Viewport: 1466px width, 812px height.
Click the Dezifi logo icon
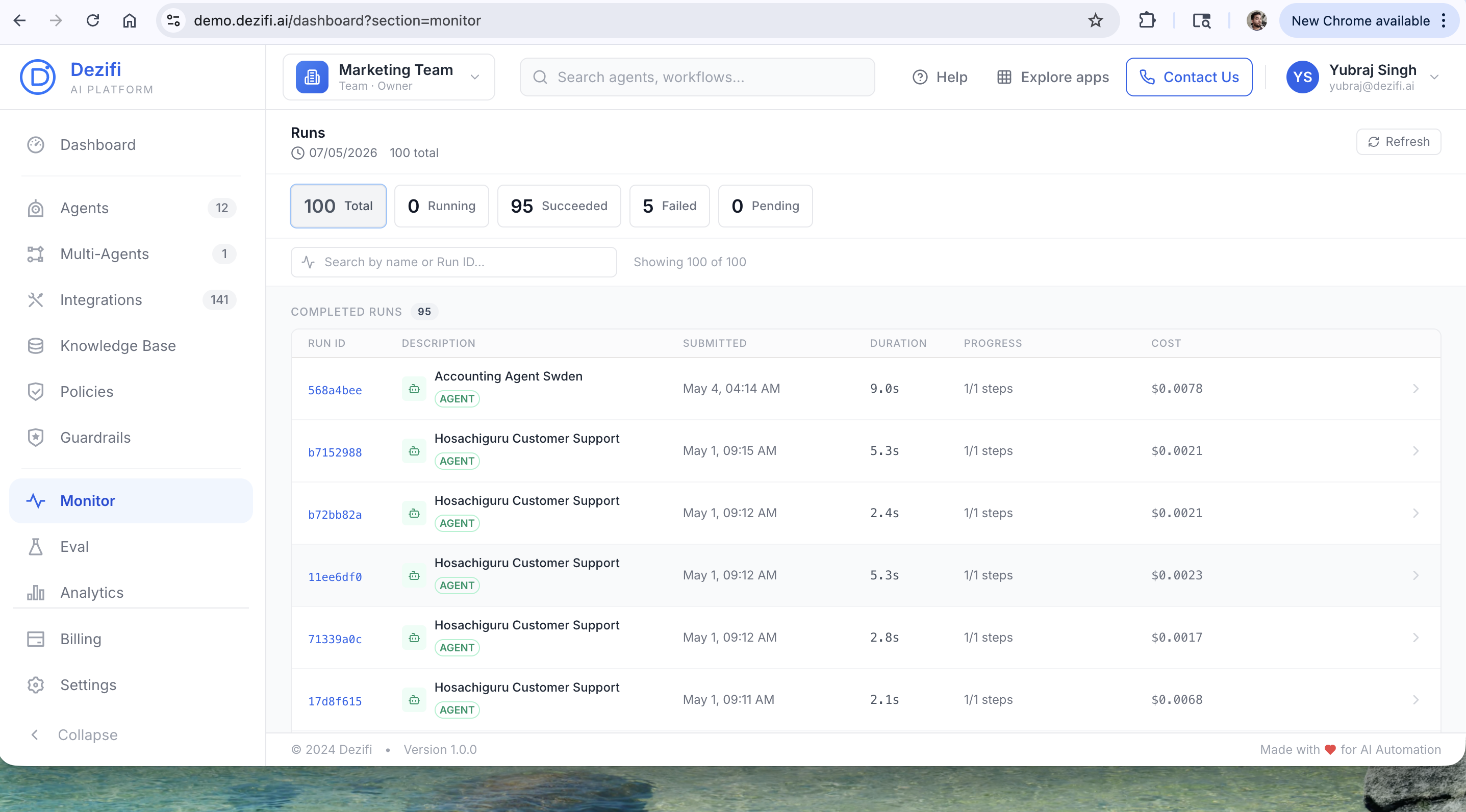tap(38, 77)
